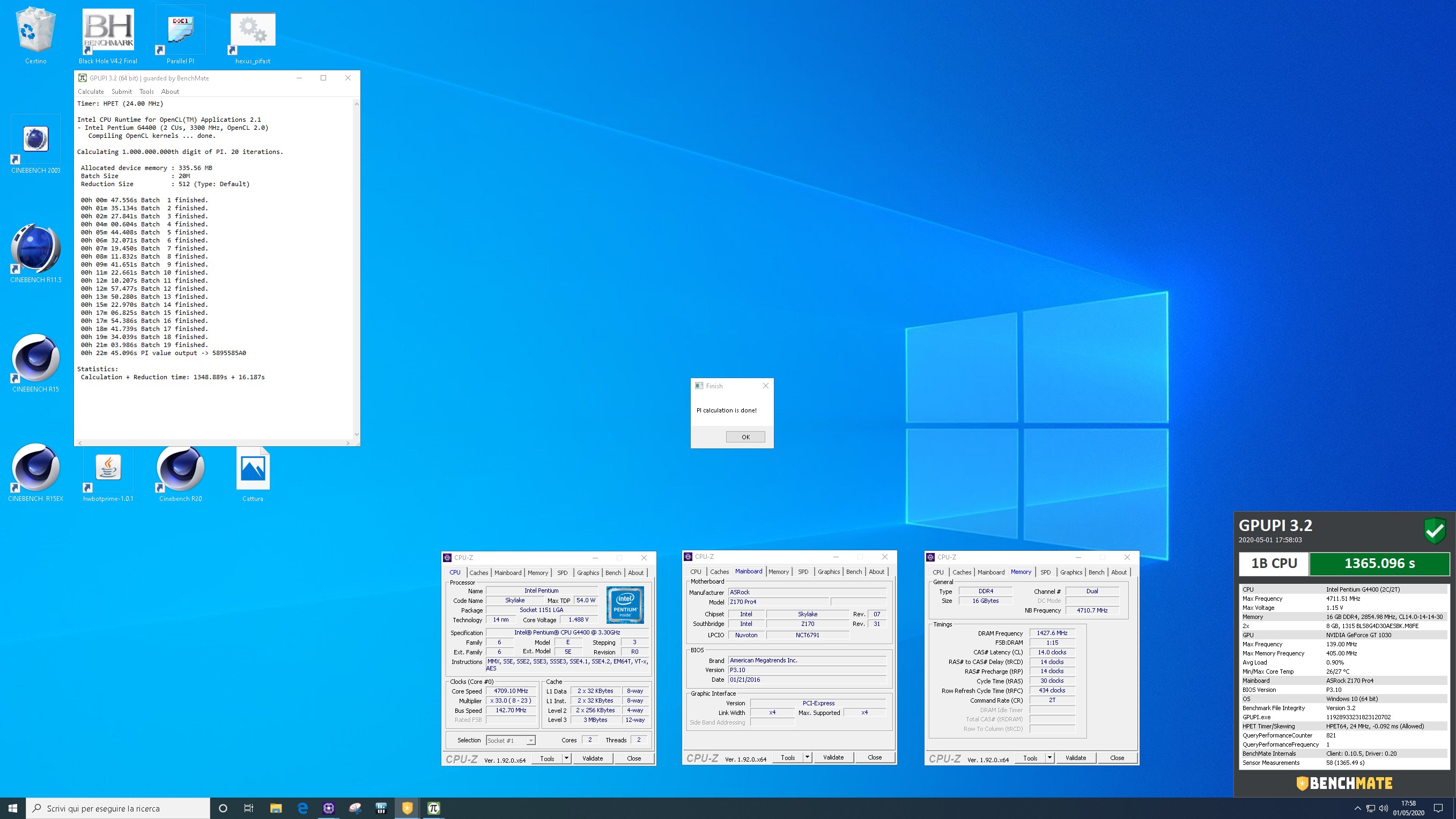Select the CINEBENCH 2003 desktop icon

tap(35, 145)
